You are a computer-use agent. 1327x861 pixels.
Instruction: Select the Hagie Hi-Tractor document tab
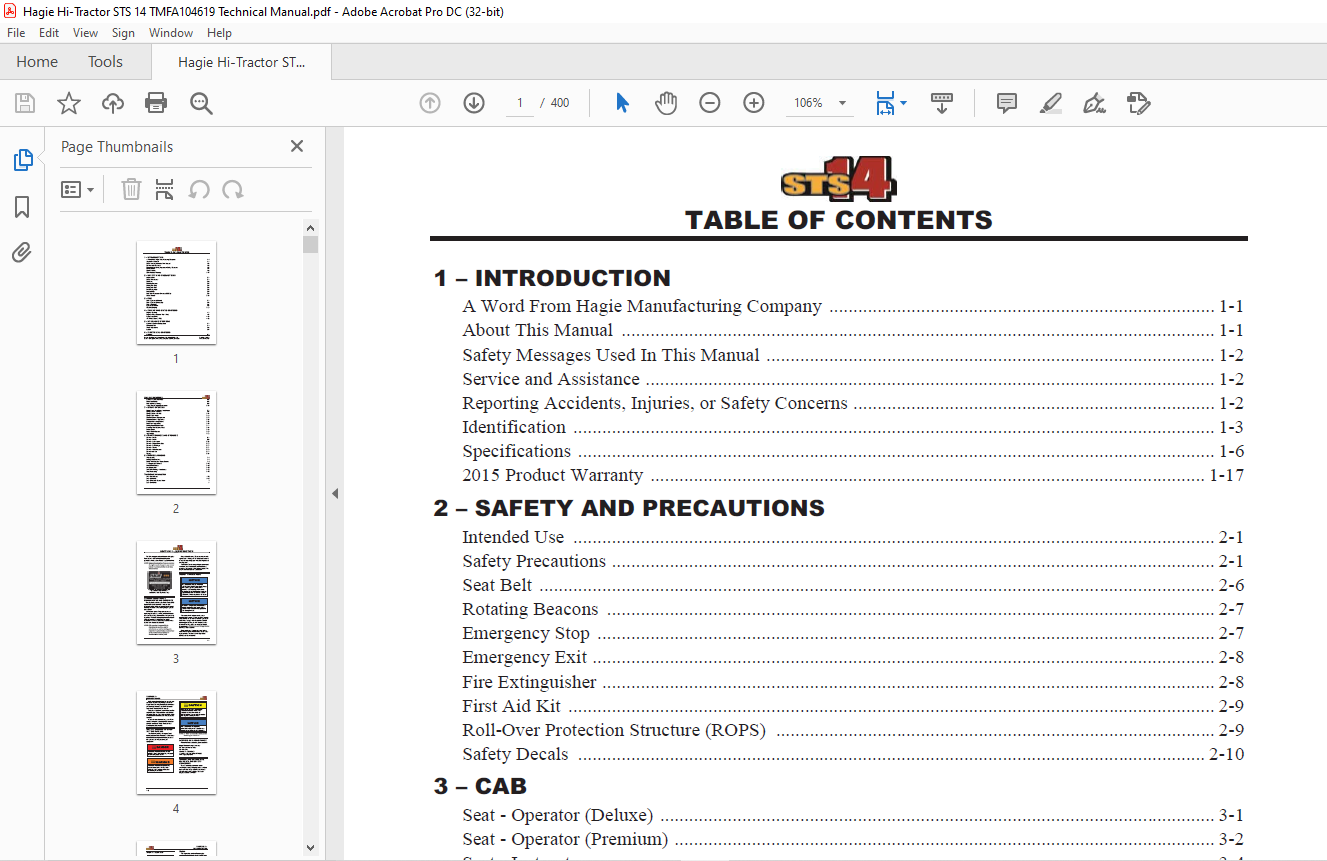[x=242, y=62]
